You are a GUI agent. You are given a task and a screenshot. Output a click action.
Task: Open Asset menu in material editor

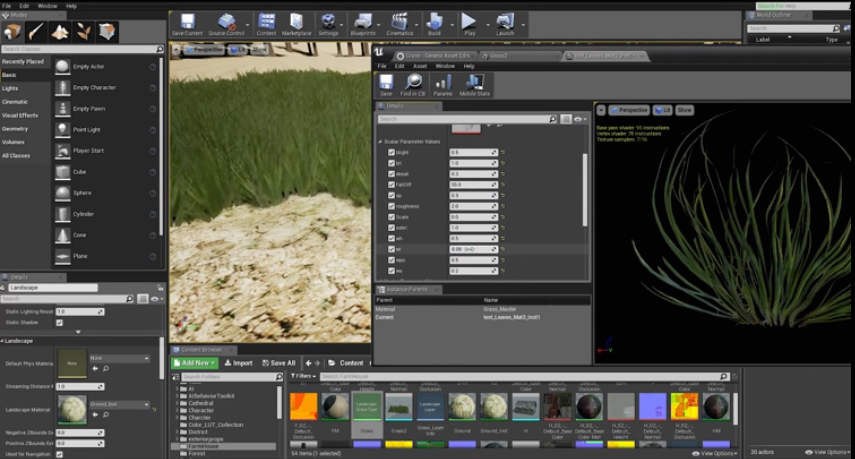pyautogui.click(x=420, y=66)
